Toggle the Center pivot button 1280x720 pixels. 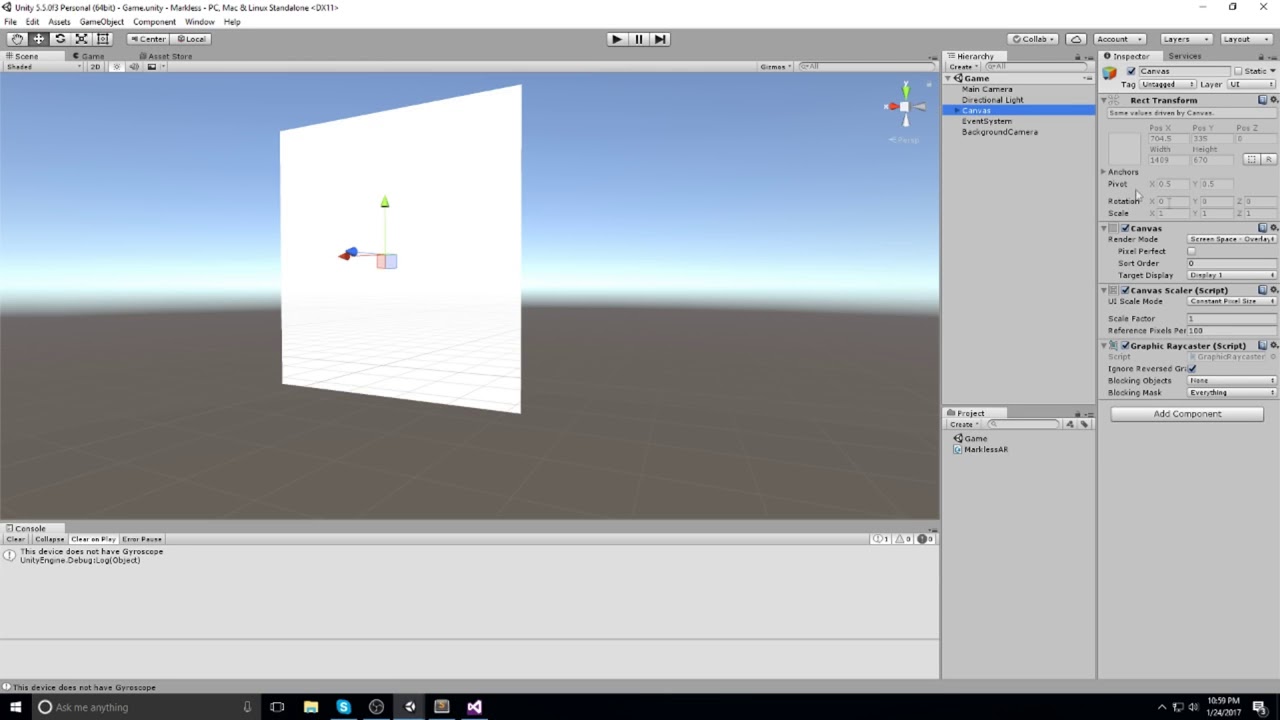(x=147, y=39)
